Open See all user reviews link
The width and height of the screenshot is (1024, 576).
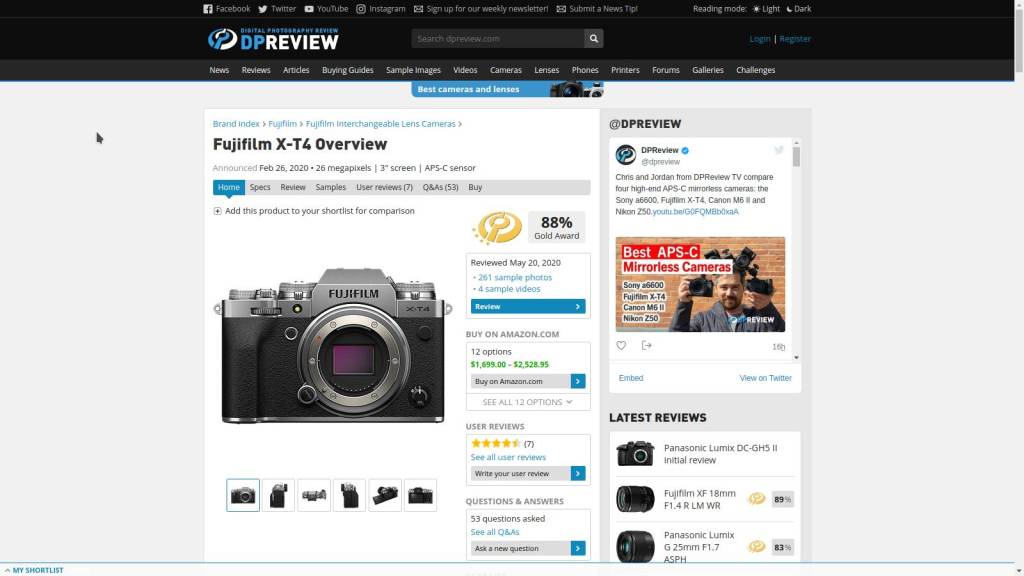(x=508, y=457)
